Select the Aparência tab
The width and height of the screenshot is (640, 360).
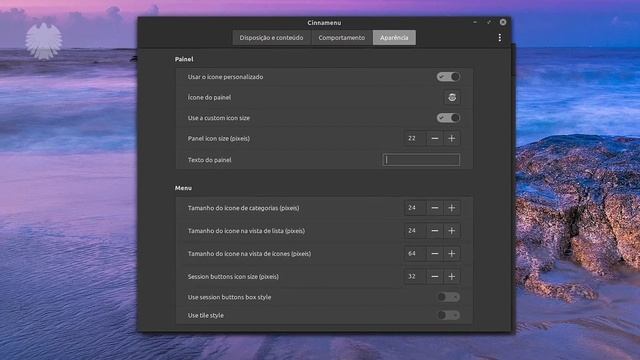point(394,38)
